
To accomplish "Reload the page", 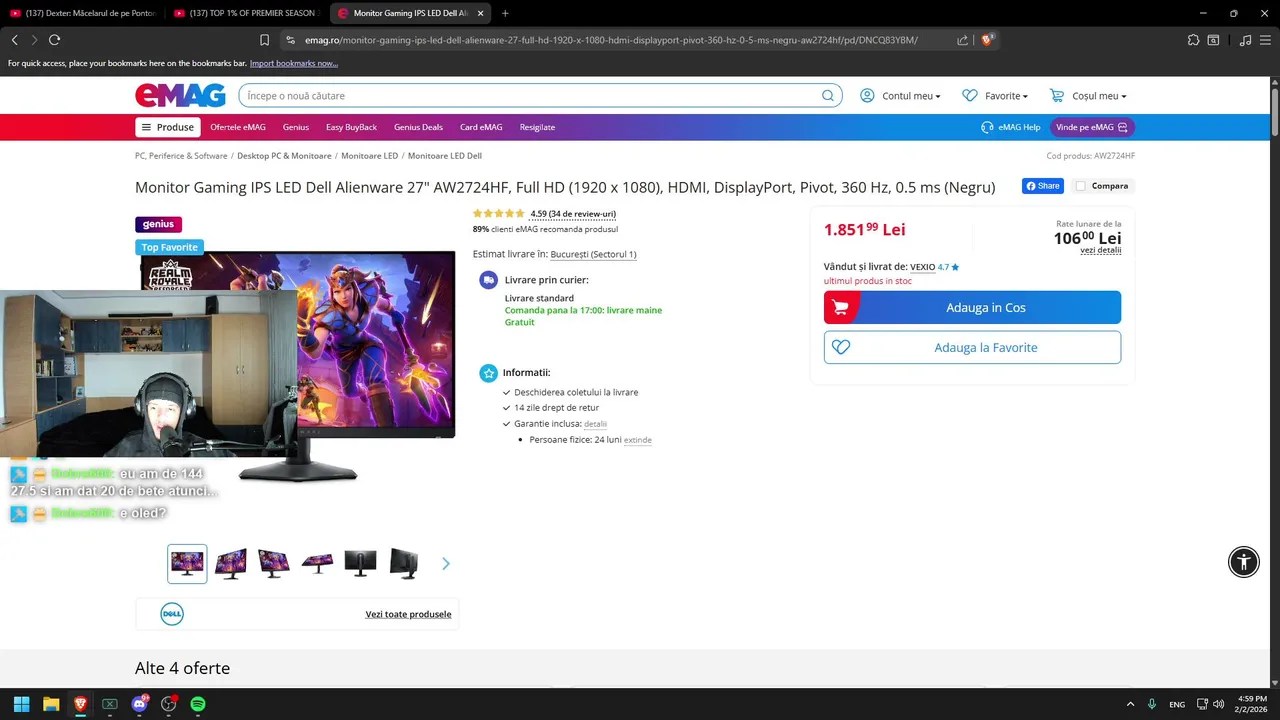I will pyautogui.click(x=54, y=40).
